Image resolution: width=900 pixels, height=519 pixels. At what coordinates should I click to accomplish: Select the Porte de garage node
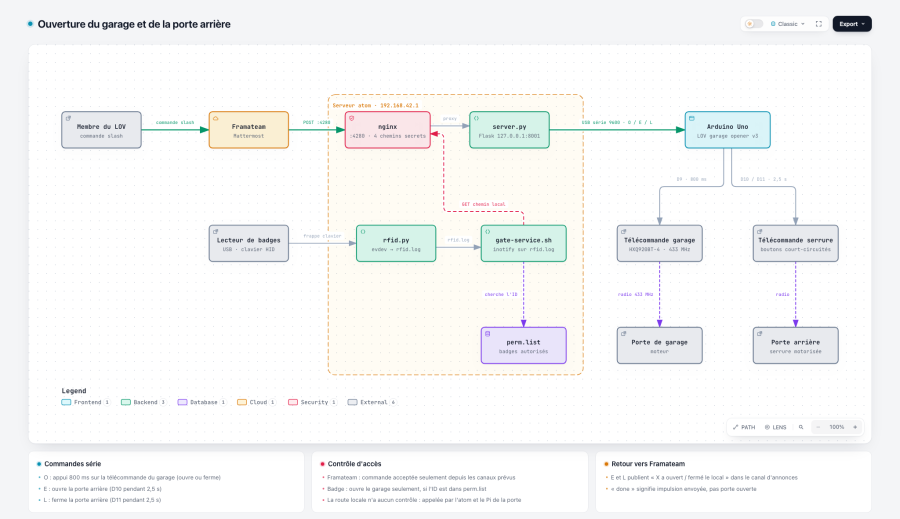660,346
